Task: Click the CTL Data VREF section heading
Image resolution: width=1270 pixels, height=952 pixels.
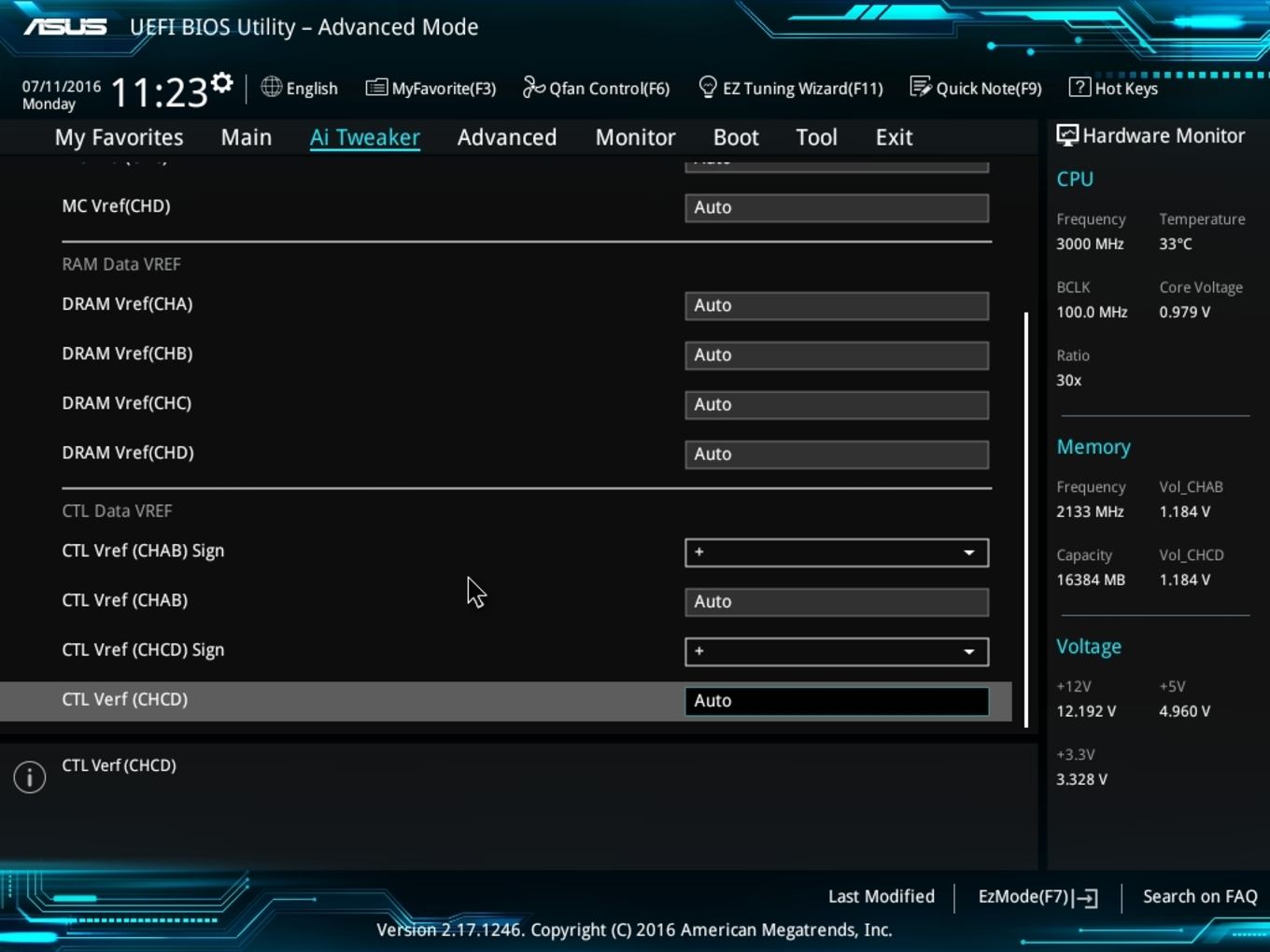Action: pos(117,511)
